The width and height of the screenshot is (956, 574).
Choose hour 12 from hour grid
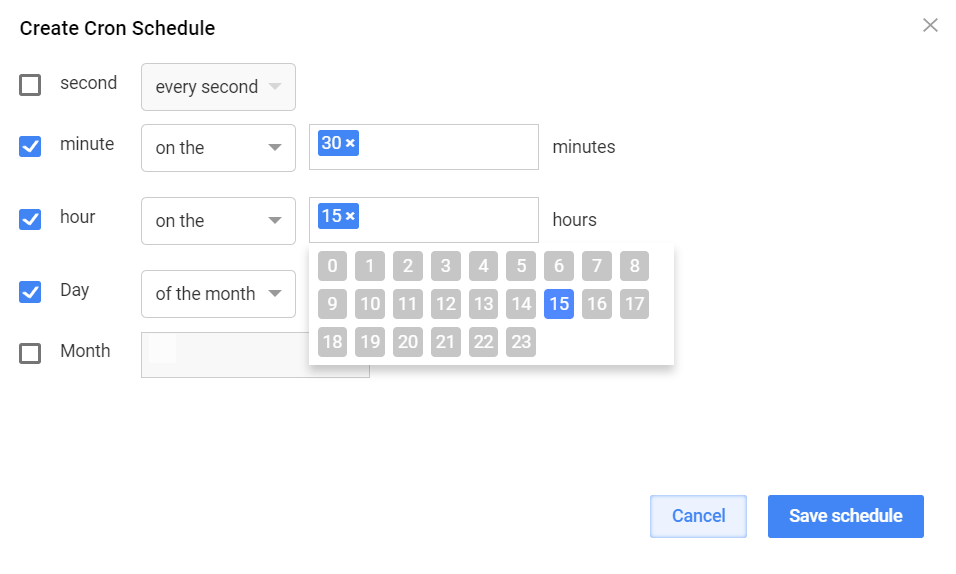coord(446,304)
